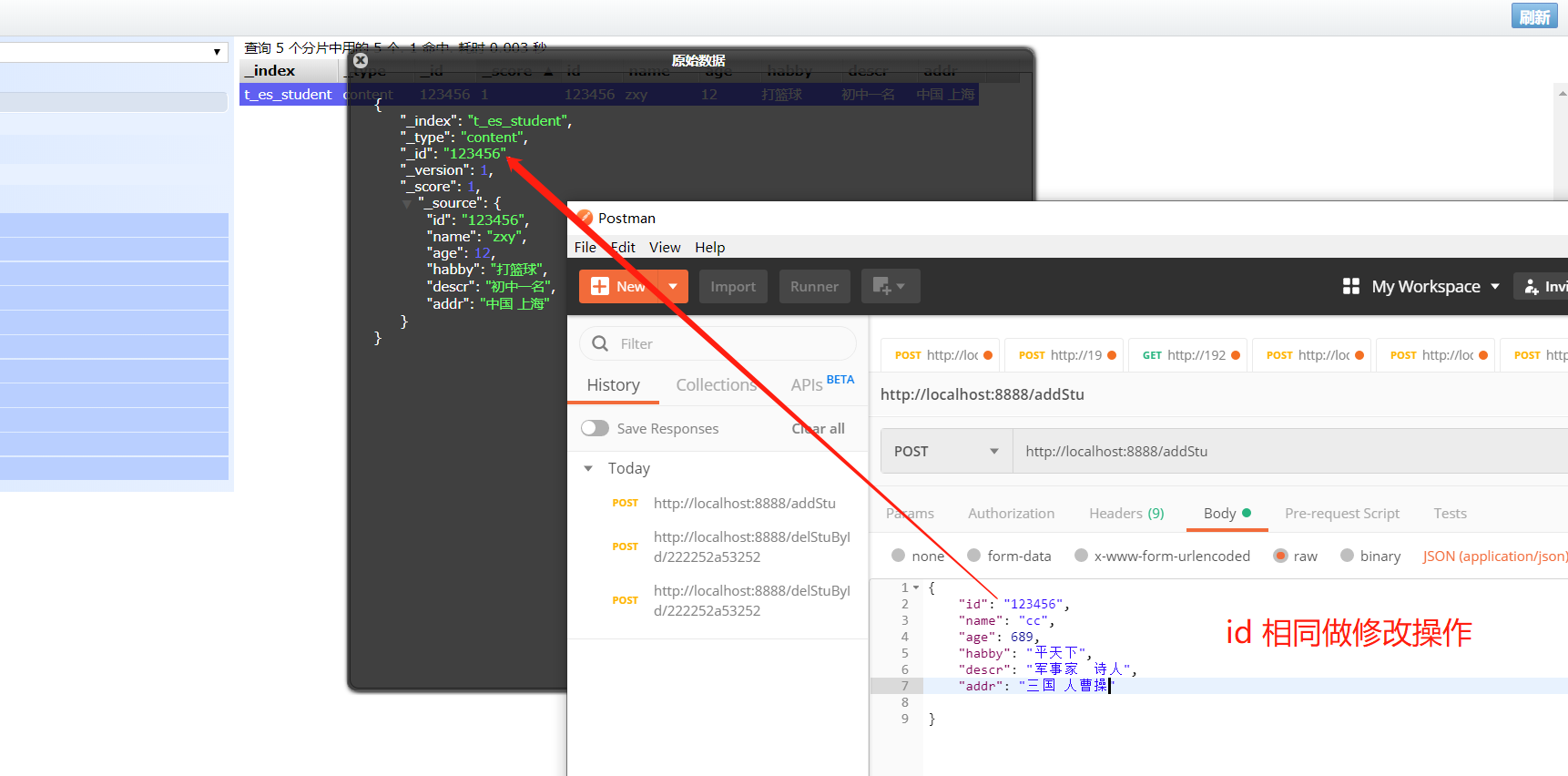Click the right-side scrollbar up arrow

(x=1562, y=93)
